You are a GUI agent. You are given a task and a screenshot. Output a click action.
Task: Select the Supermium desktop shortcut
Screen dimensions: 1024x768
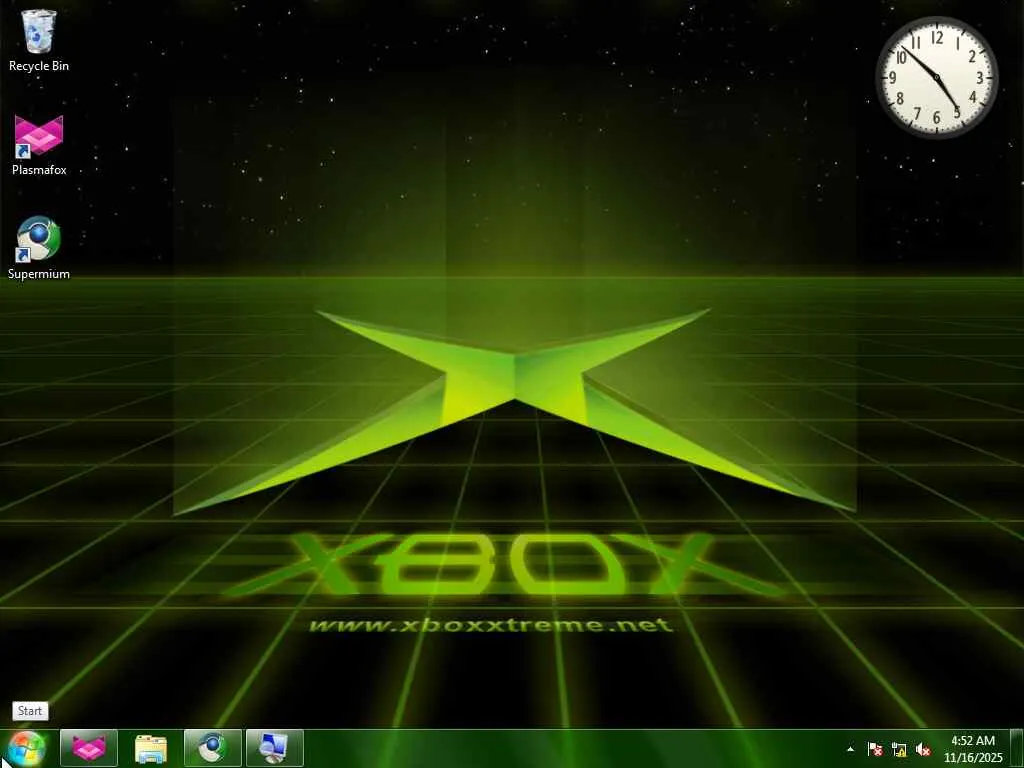pos(39,248)
